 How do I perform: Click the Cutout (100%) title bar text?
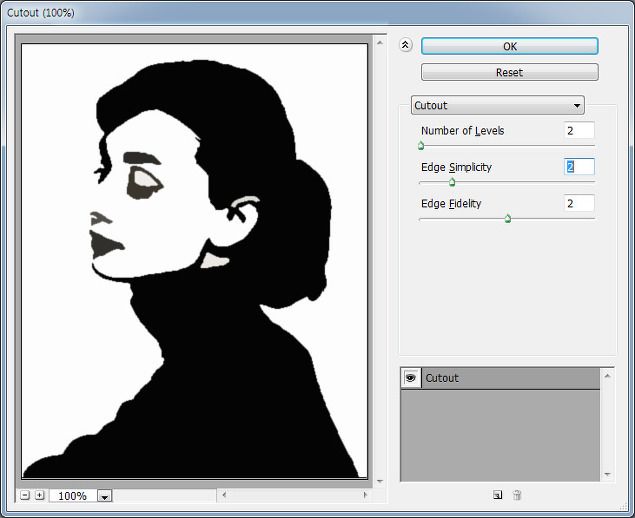click(x=40, y=13)
